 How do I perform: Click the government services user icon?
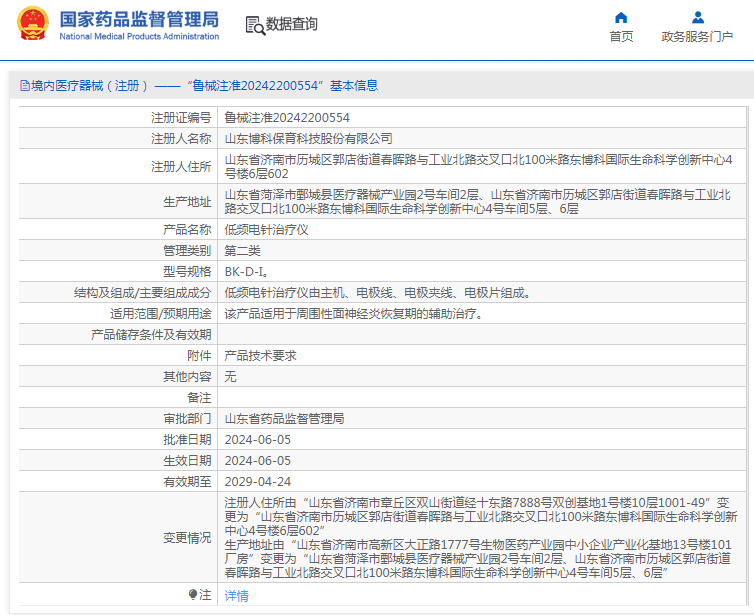(x=697, y=18)
